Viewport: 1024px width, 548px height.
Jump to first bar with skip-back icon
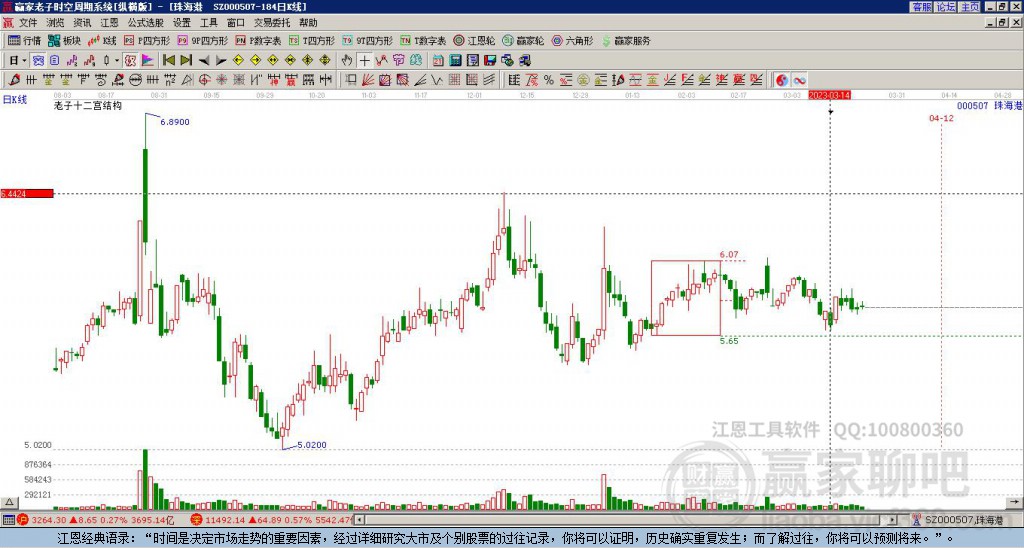coord(168,61)
